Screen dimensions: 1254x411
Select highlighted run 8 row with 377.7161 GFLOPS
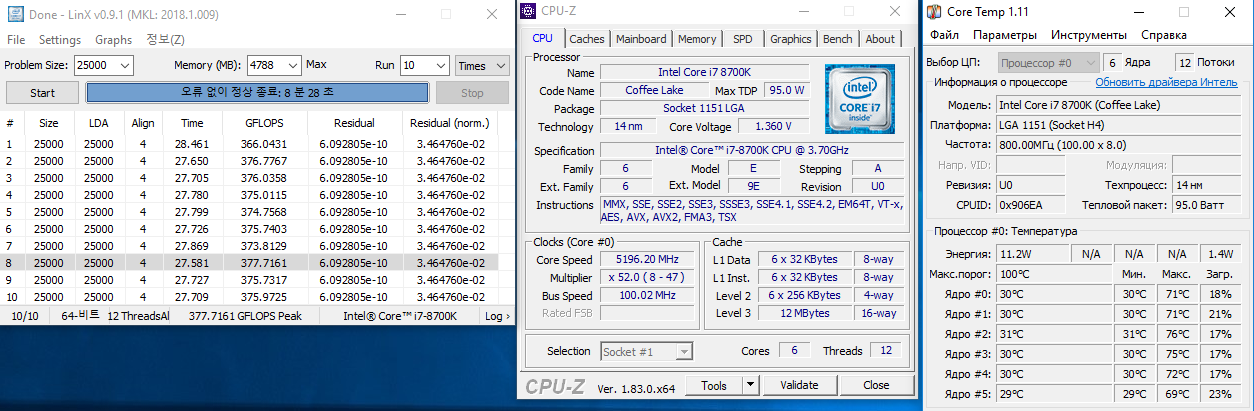249,262
